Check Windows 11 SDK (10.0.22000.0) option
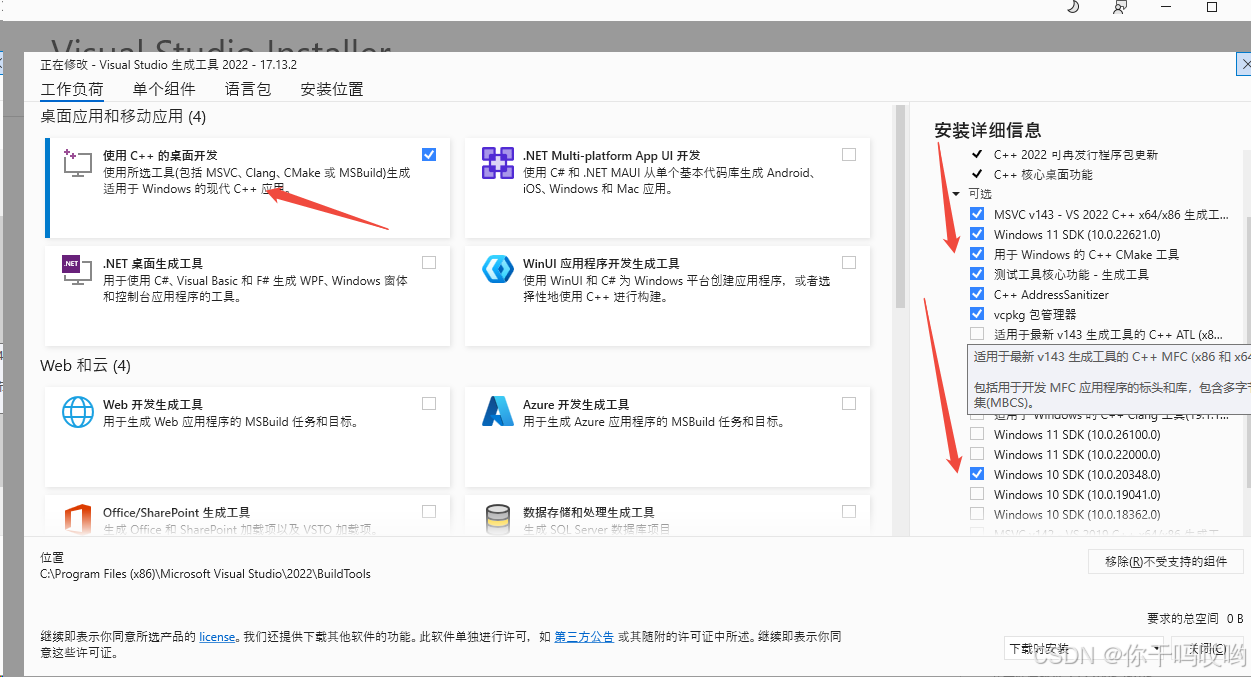The height and width of the screenshot is (677, 1251). 977,454
